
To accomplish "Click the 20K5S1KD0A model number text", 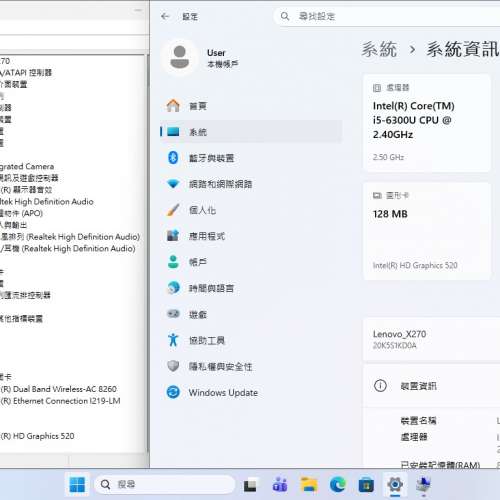I will point(395,346).
